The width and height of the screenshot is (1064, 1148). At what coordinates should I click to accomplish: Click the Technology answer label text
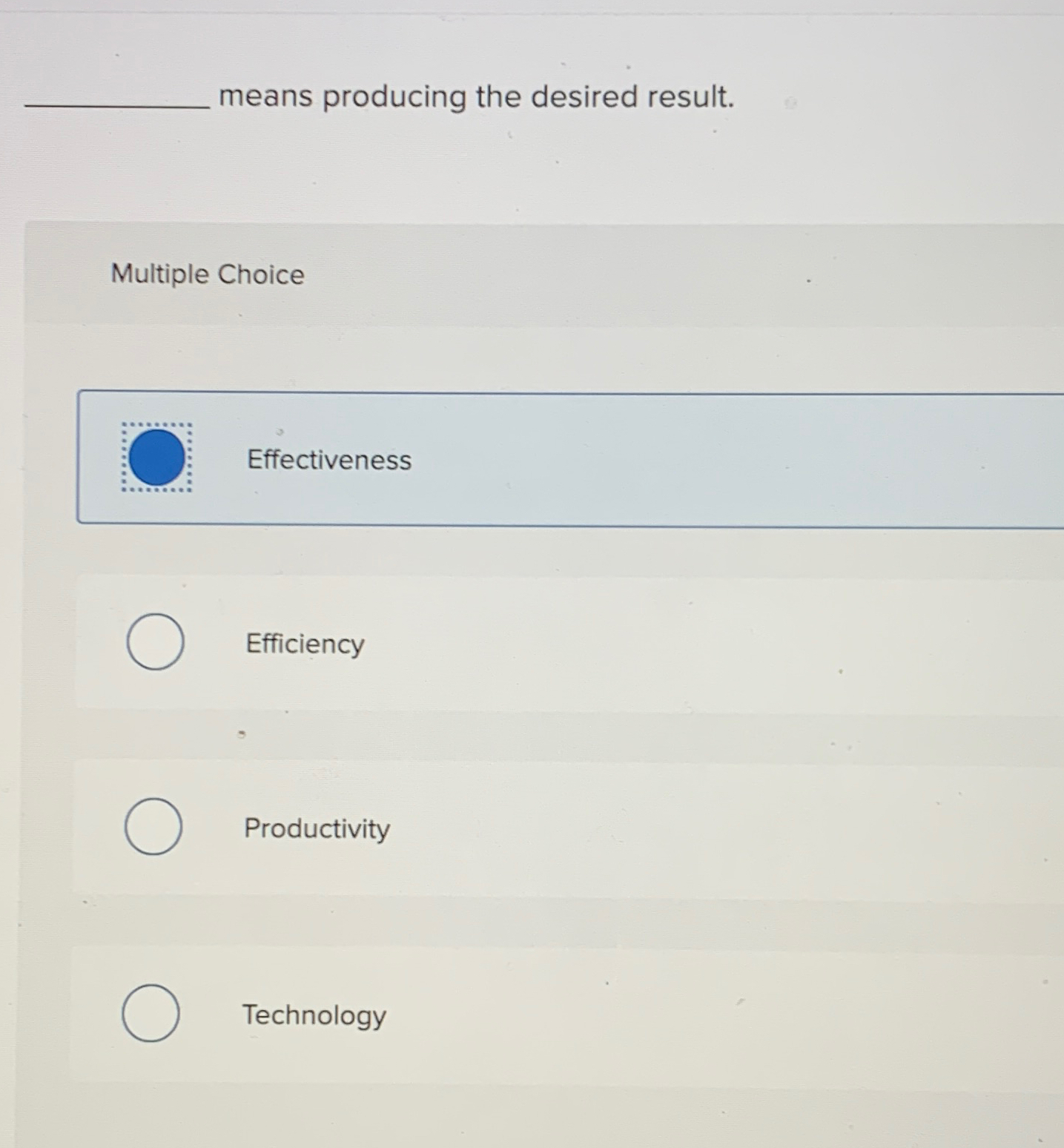314,1015
